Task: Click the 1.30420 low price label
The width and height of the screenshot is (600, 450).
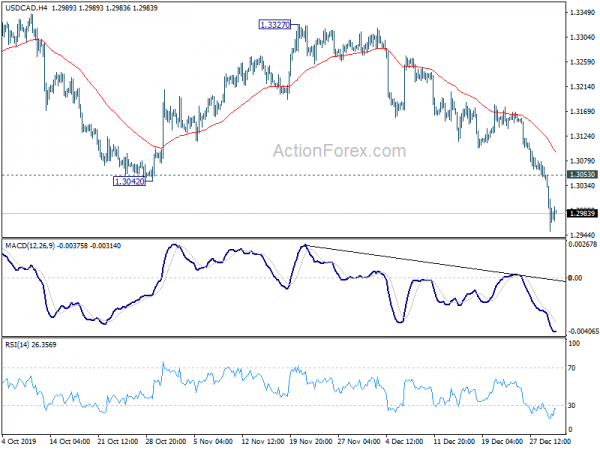Action: 130,181
